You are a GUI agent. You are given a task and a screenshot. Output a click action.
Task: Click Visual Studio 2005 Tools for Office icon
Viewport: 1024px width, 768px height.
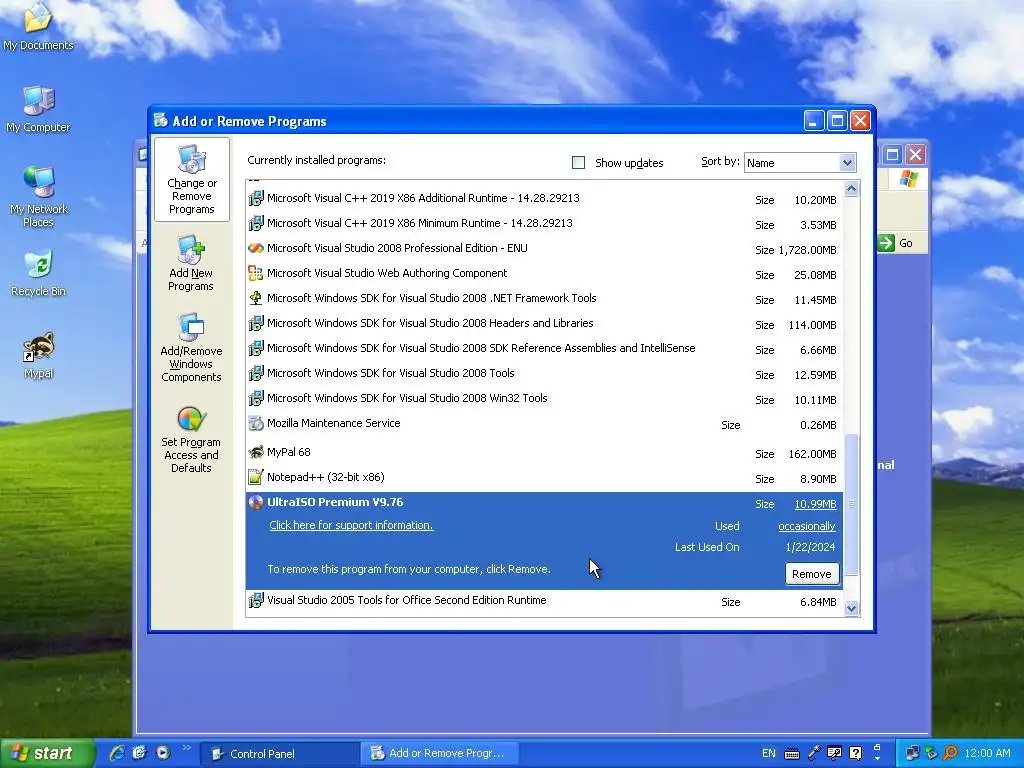(256, 600)
